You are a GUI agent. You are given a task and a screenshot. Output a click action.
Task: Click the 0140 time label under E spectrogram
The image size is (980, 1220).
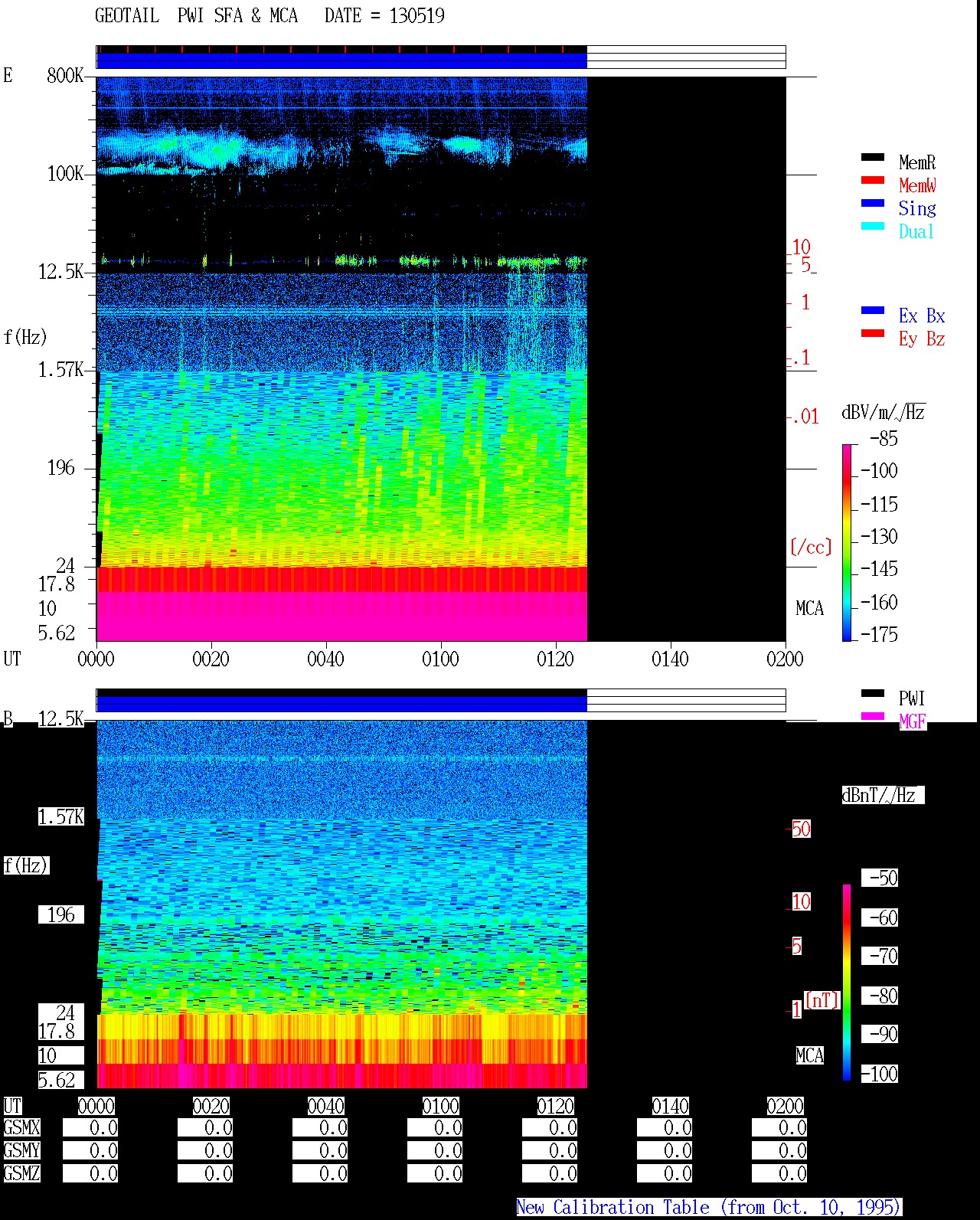click(x=670, y=659)
